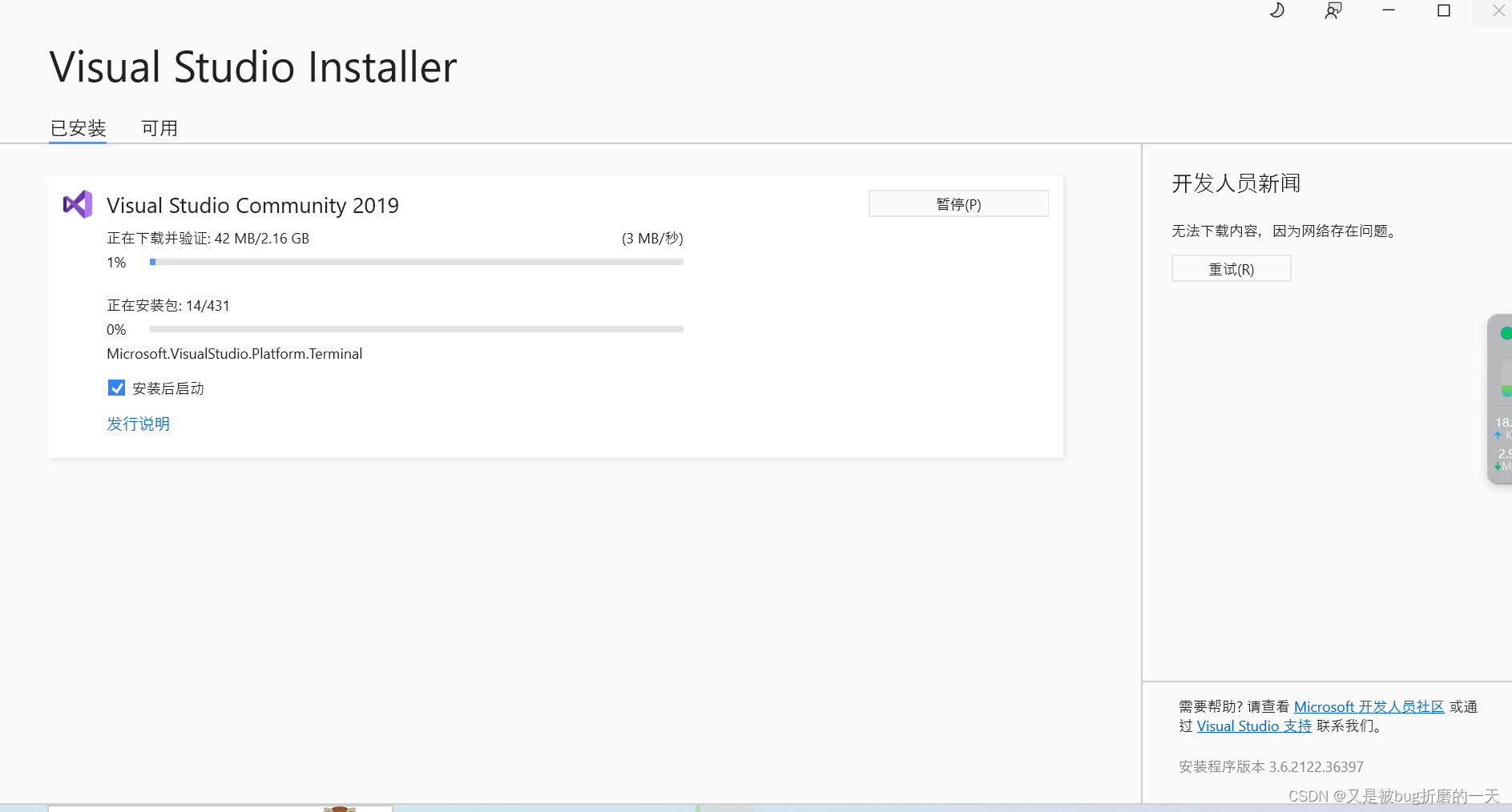Switch to the 已安装 tab
Viewport: 1512px width, 812px height.
pos(77,128)
